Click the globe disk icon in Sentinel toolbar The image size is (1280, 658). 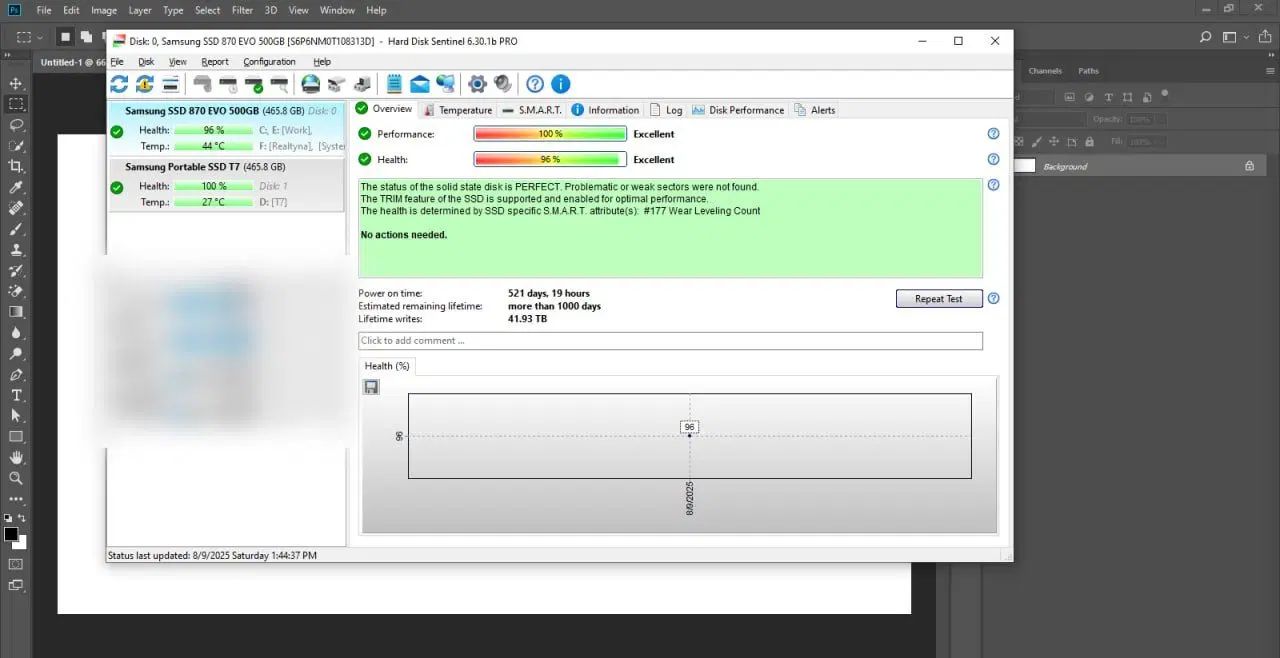[311, 84]
